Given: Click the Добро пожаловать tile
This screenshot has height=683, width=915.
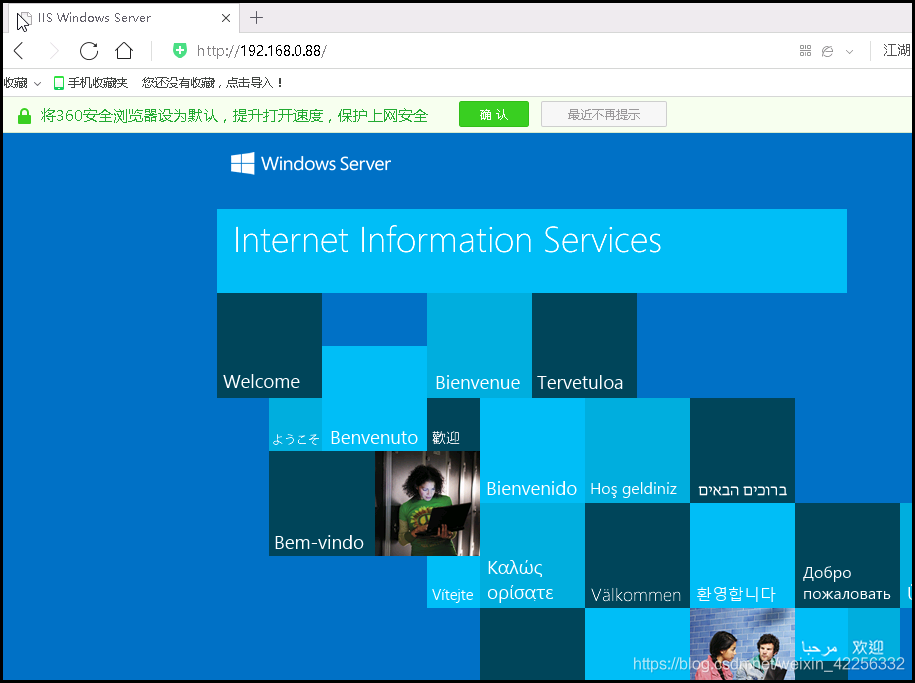Looking at the screenshot, I should pos(847,556).
